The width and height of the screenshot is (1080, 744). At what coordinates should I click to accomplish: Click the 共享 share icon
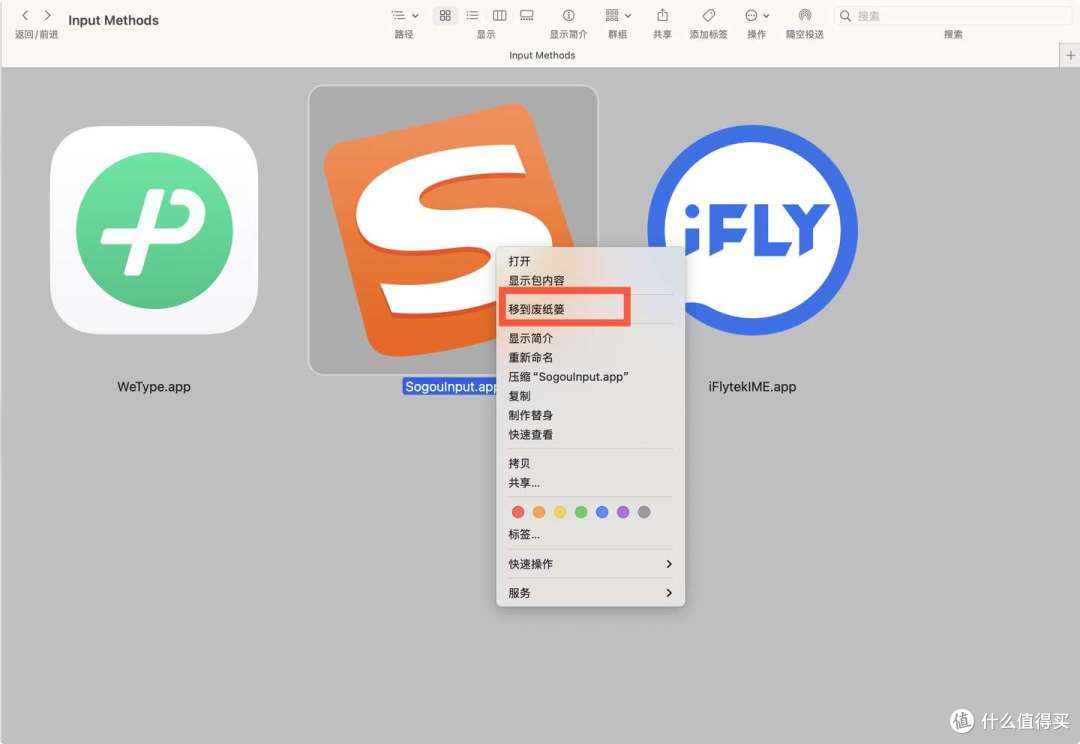[663, 15]
